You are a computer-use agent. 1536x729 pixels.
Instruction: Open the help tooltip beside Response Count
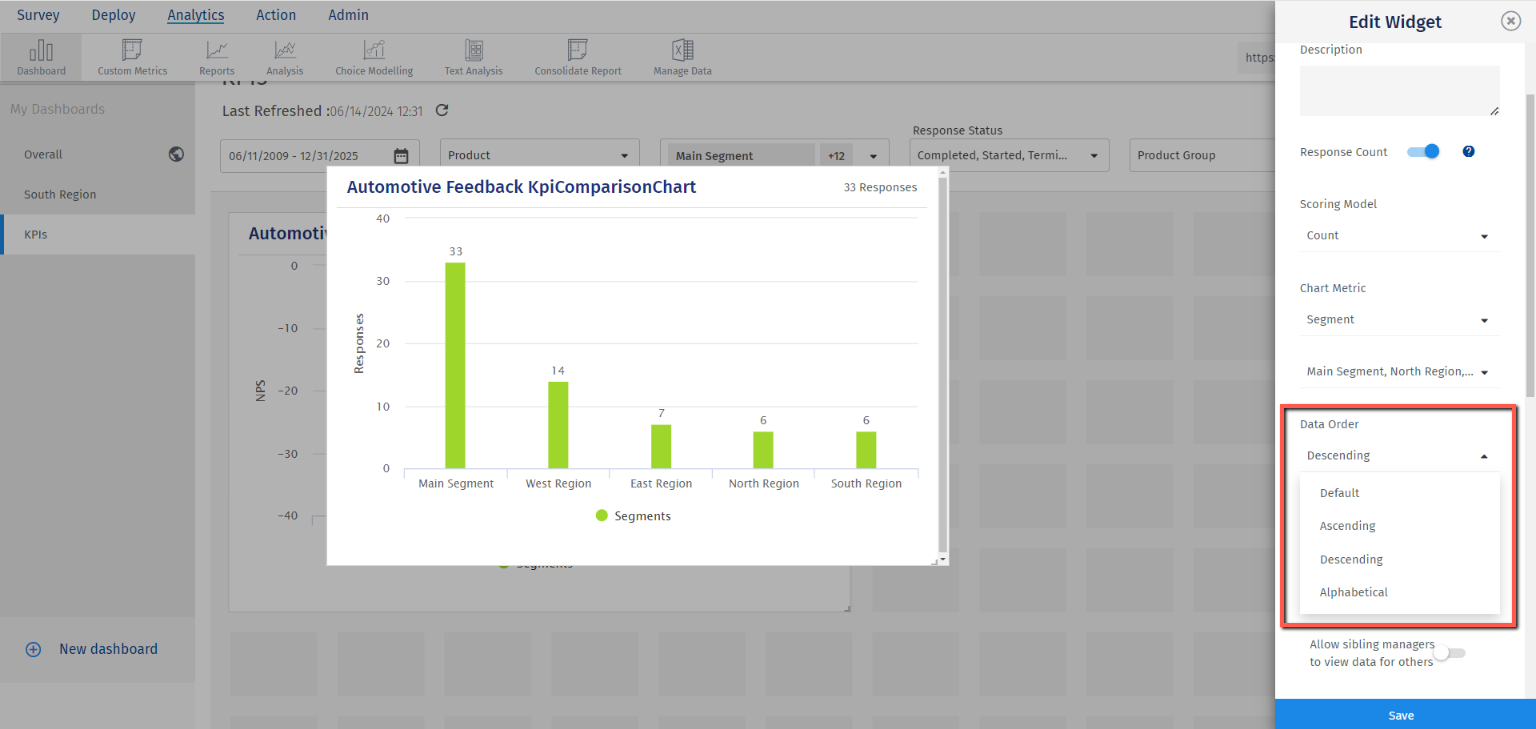coord(1468,151)
